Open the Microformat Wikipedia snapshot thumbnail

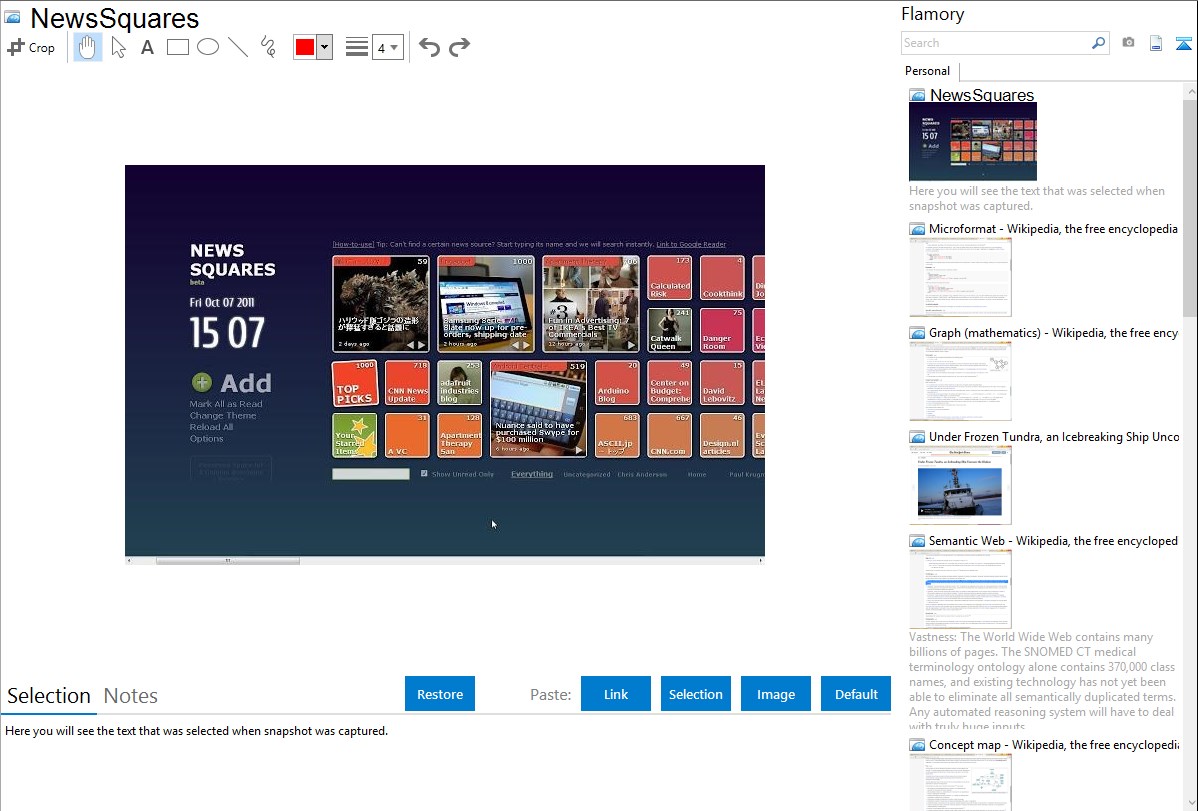click(x=960, y=277)
